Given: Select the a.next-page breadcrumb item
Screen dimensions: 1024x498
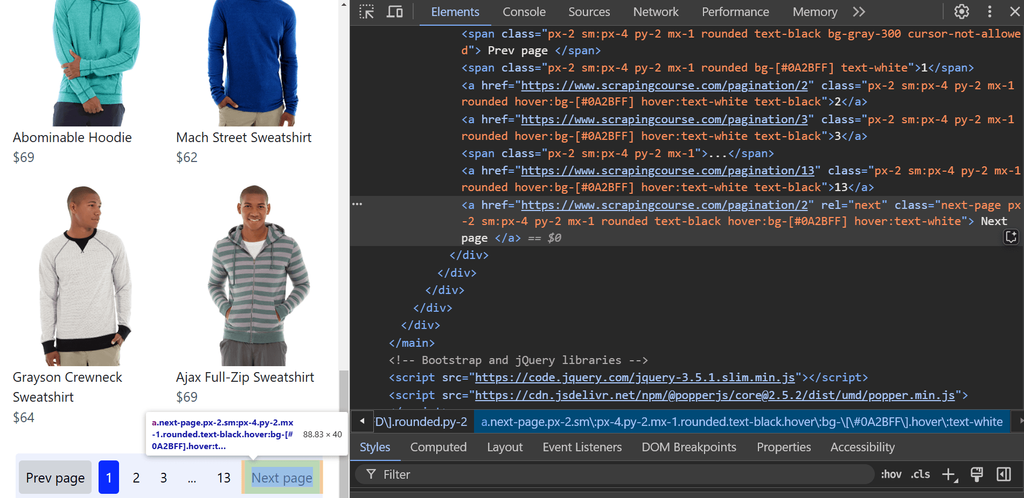Looking at the screenshot, I should 741,422.
